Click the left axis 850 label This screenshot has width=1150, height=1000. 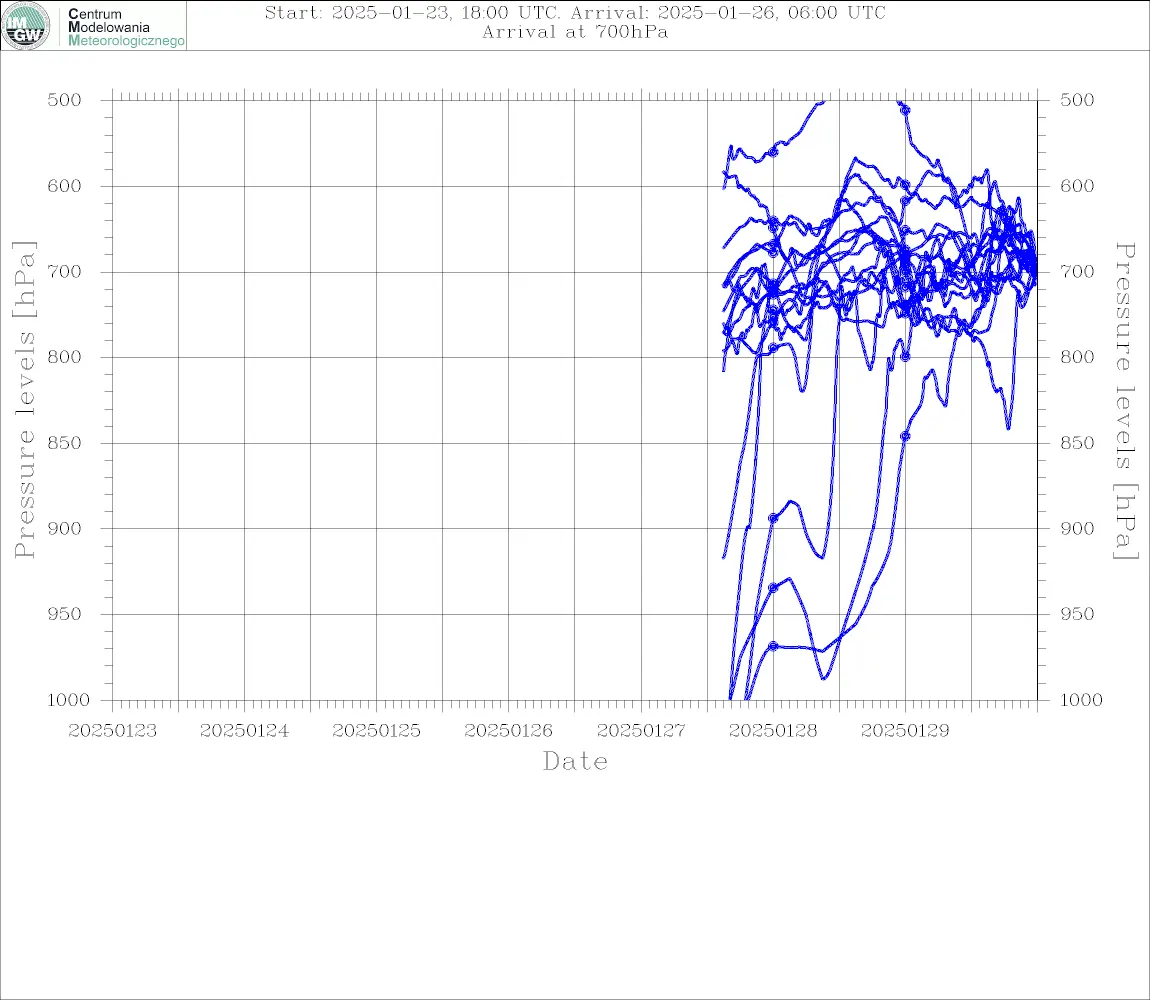[64, 442]
